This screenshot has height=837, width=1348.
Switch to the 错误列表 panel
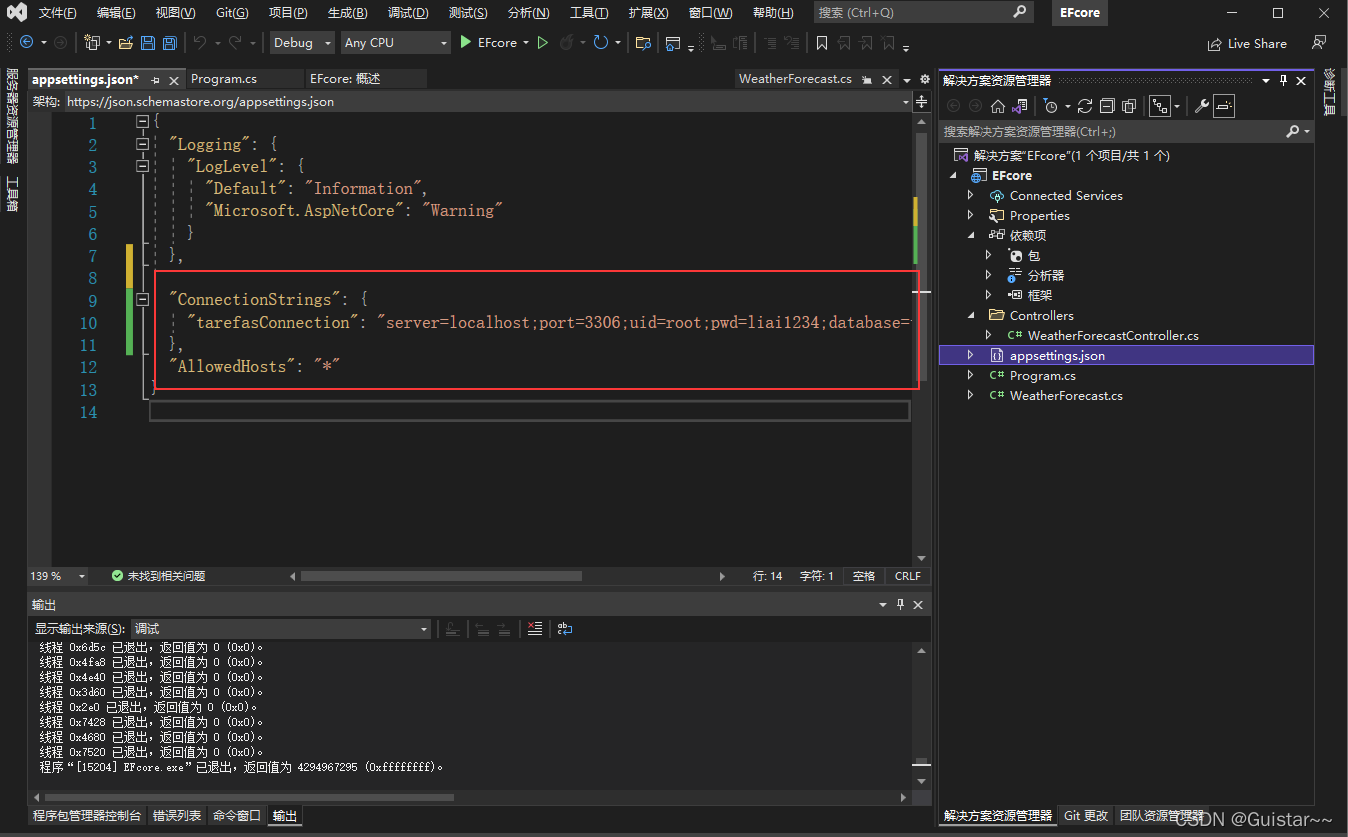tap(177, 815)
